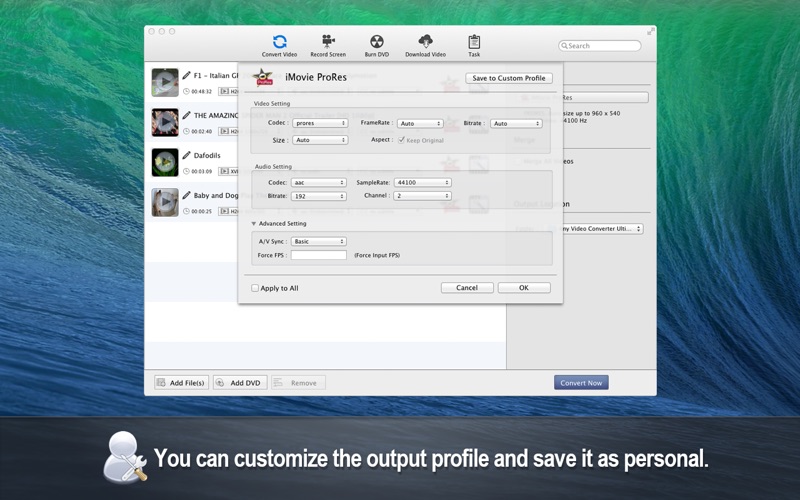800x500 pixels.
Task: Click the pencil icon next to F1 – Italian
Action: 187,75
